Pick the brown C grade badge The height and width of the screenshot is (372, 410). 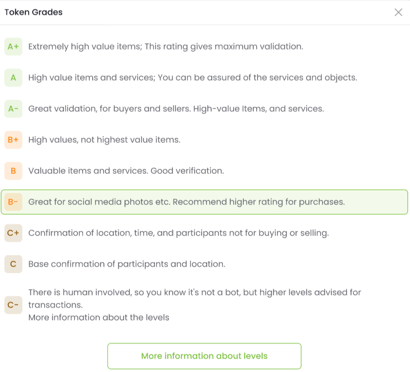[x=13, y=264]
